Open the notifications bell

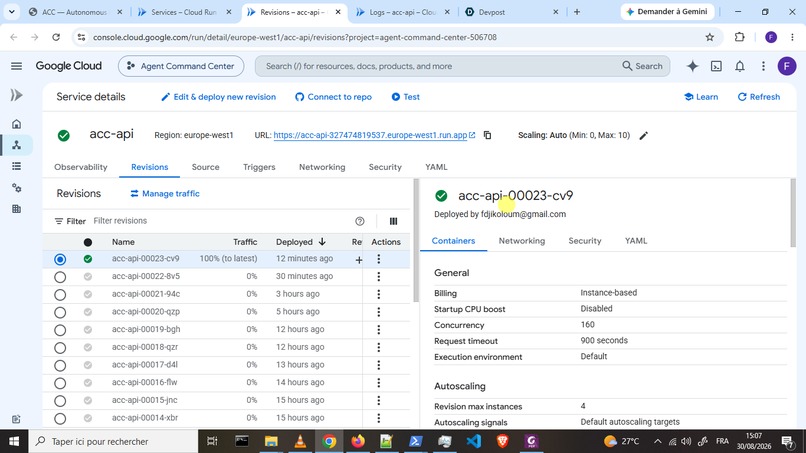pos(740,66)
